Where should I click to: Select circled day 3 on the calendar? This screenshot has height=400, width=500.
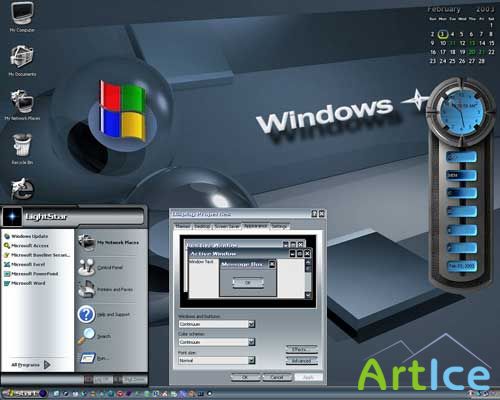tap(442, 34)
